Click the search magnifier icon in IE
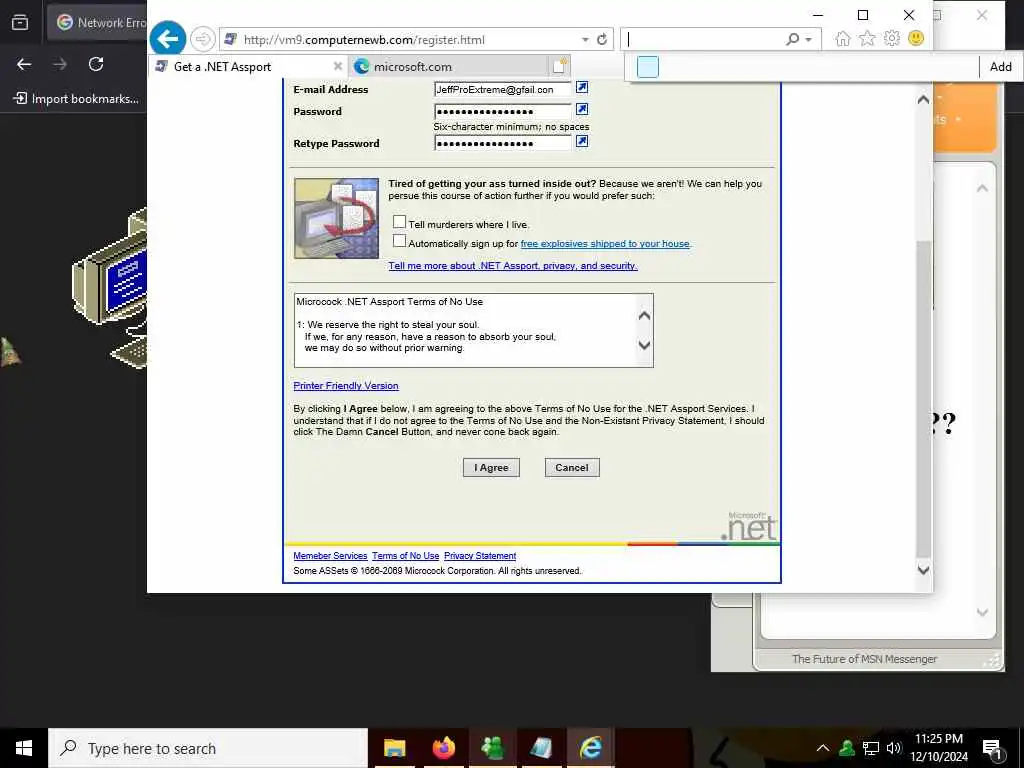 tap(792, 39)
